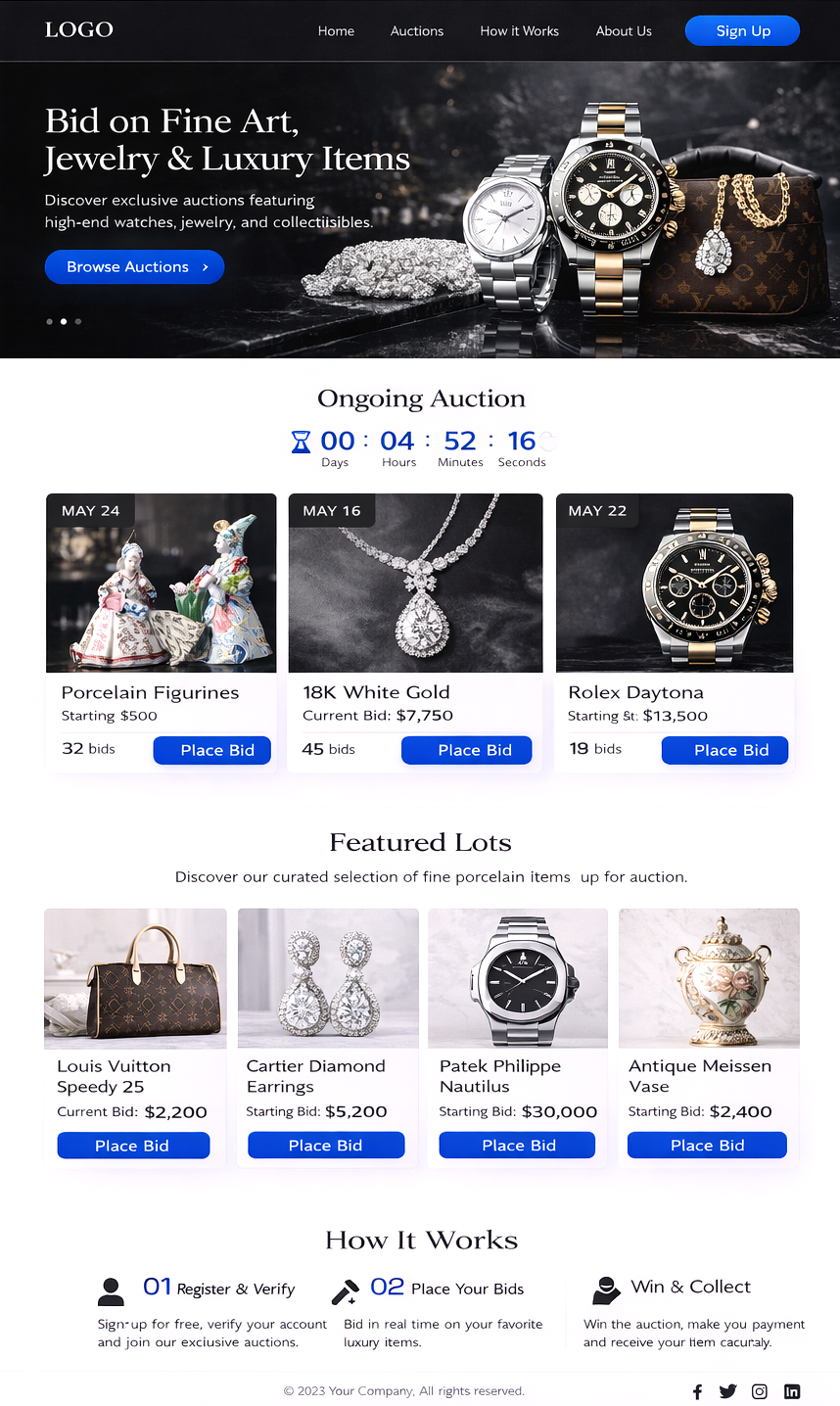Open the About Us nav link
This screenshot has width=840, height=1406.
click(624, 31)
